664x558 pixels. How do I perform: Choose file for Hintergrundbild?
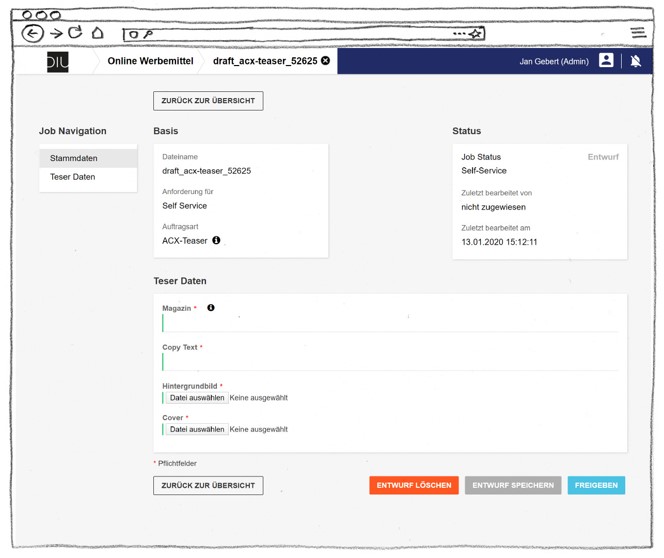(x=197, y=398)
